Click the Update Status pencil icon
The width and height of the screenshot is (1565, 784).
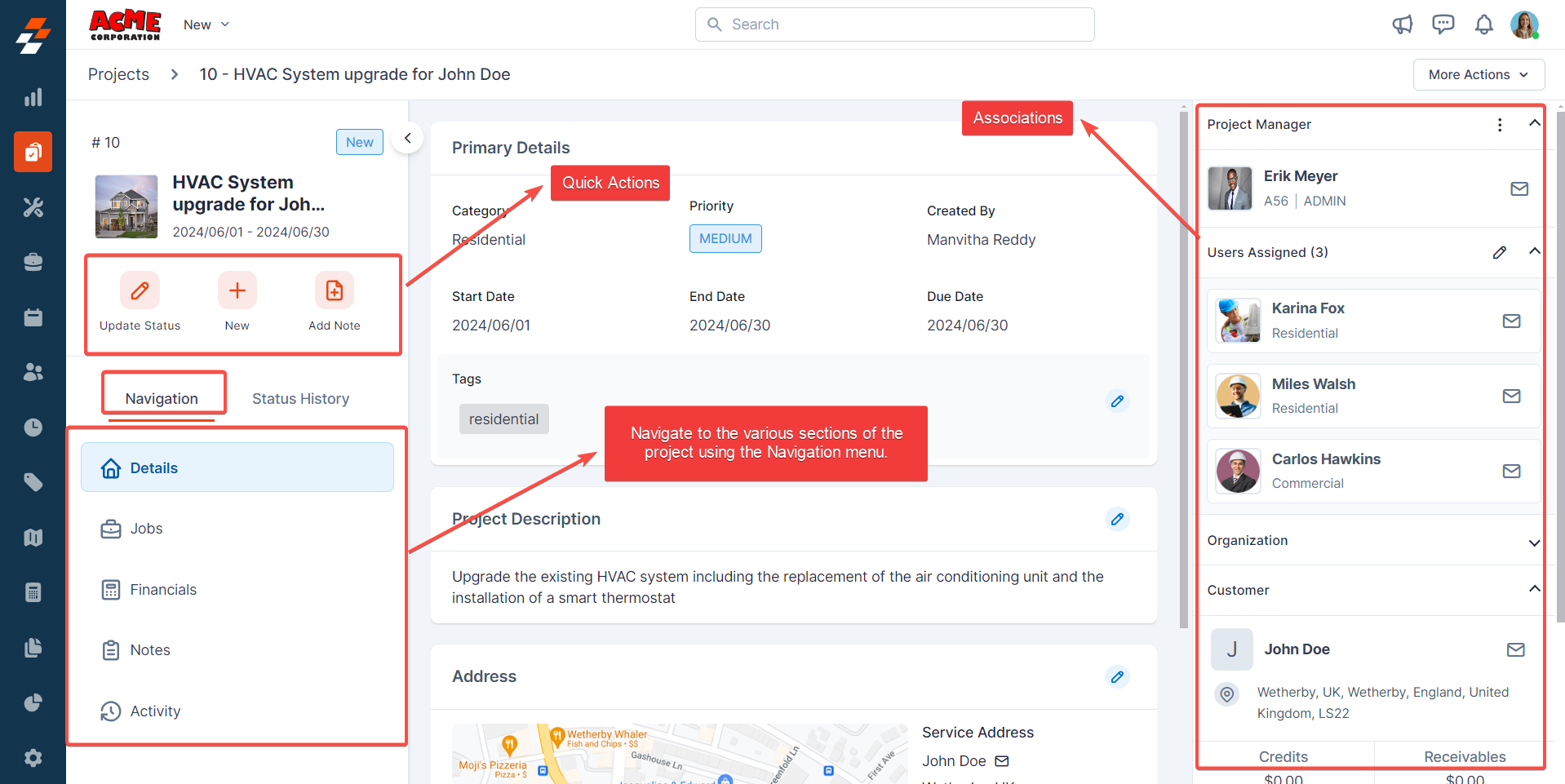click(140, 290)
